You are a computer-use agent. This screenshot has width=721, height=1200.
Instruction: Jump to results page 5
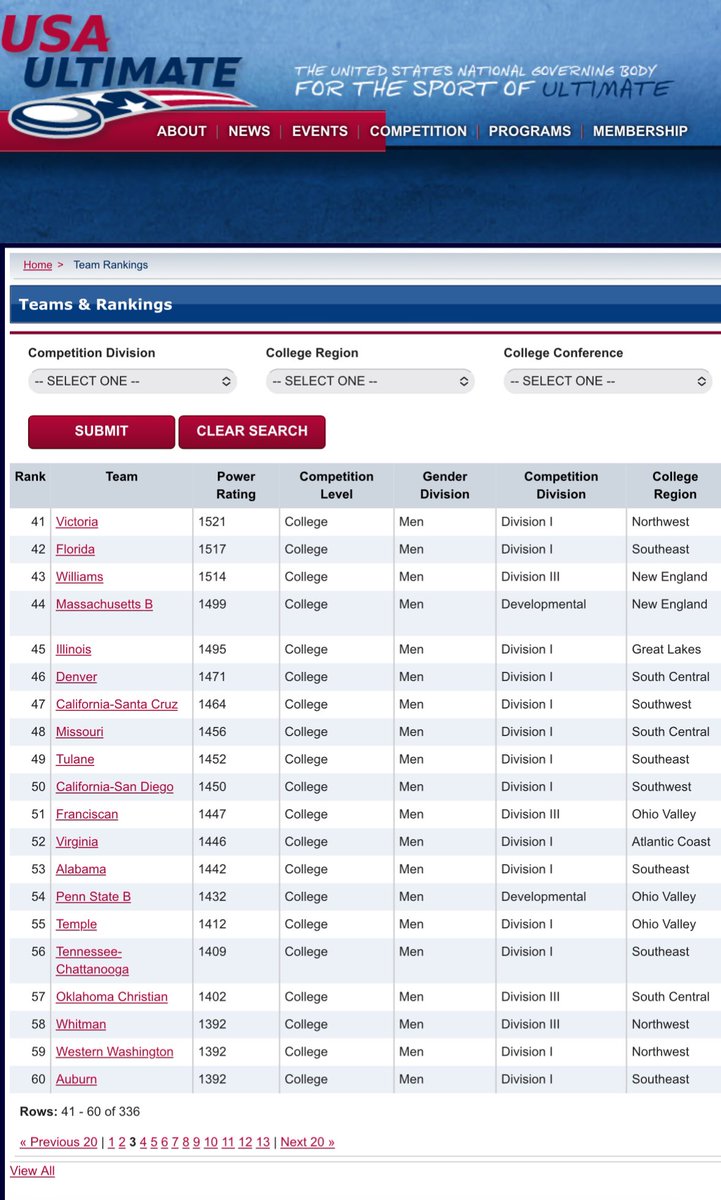pos(154,1142)
